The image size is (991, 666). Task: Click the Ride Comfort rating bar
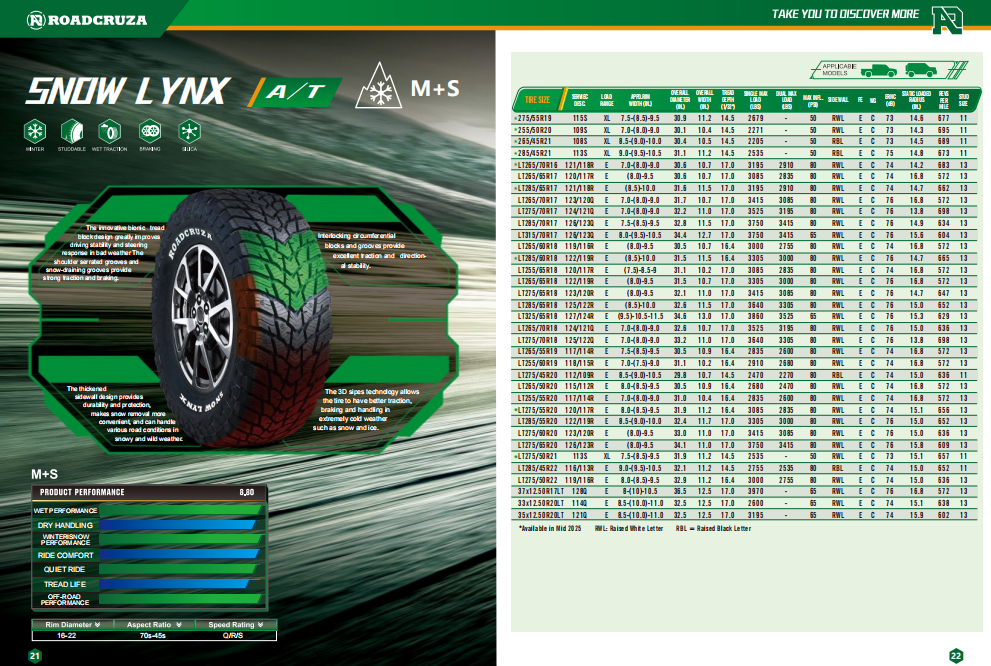click(x=179, y=555)
